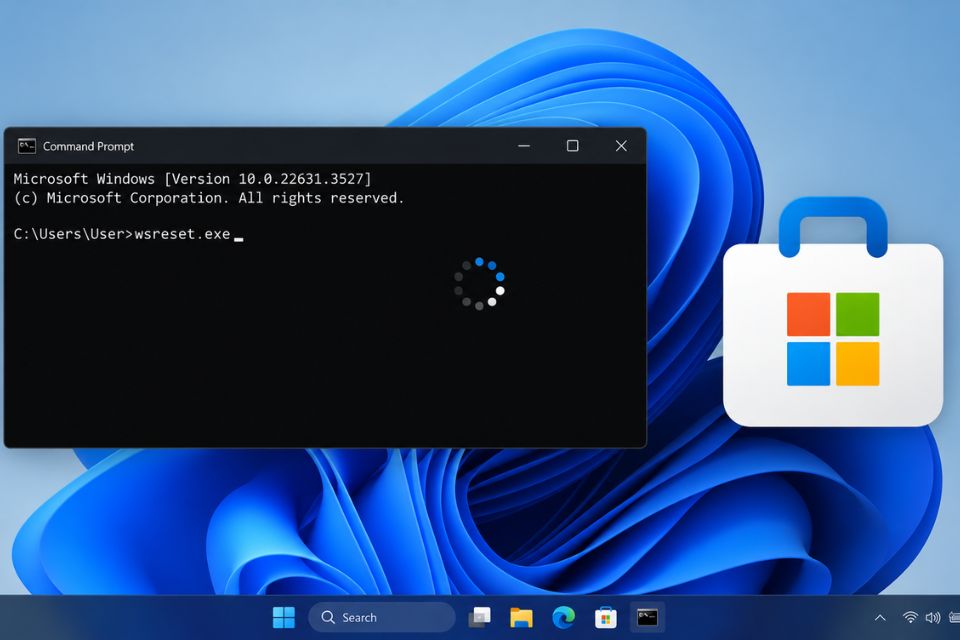Show hidden system tray icons
This screenshot has height=640, width=960.
coord(880,617)
